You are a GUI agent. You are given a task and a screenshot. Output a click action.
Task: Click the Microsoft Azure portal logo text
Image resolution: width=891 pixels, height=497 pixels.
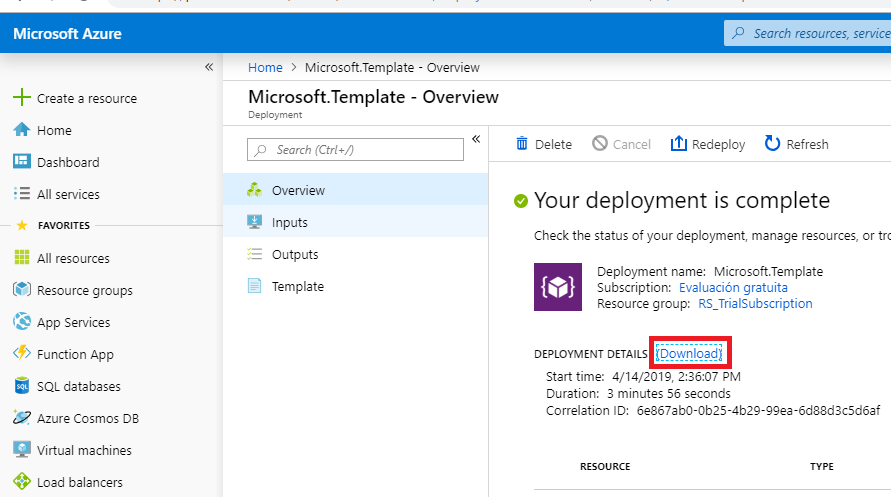point(67,34)
